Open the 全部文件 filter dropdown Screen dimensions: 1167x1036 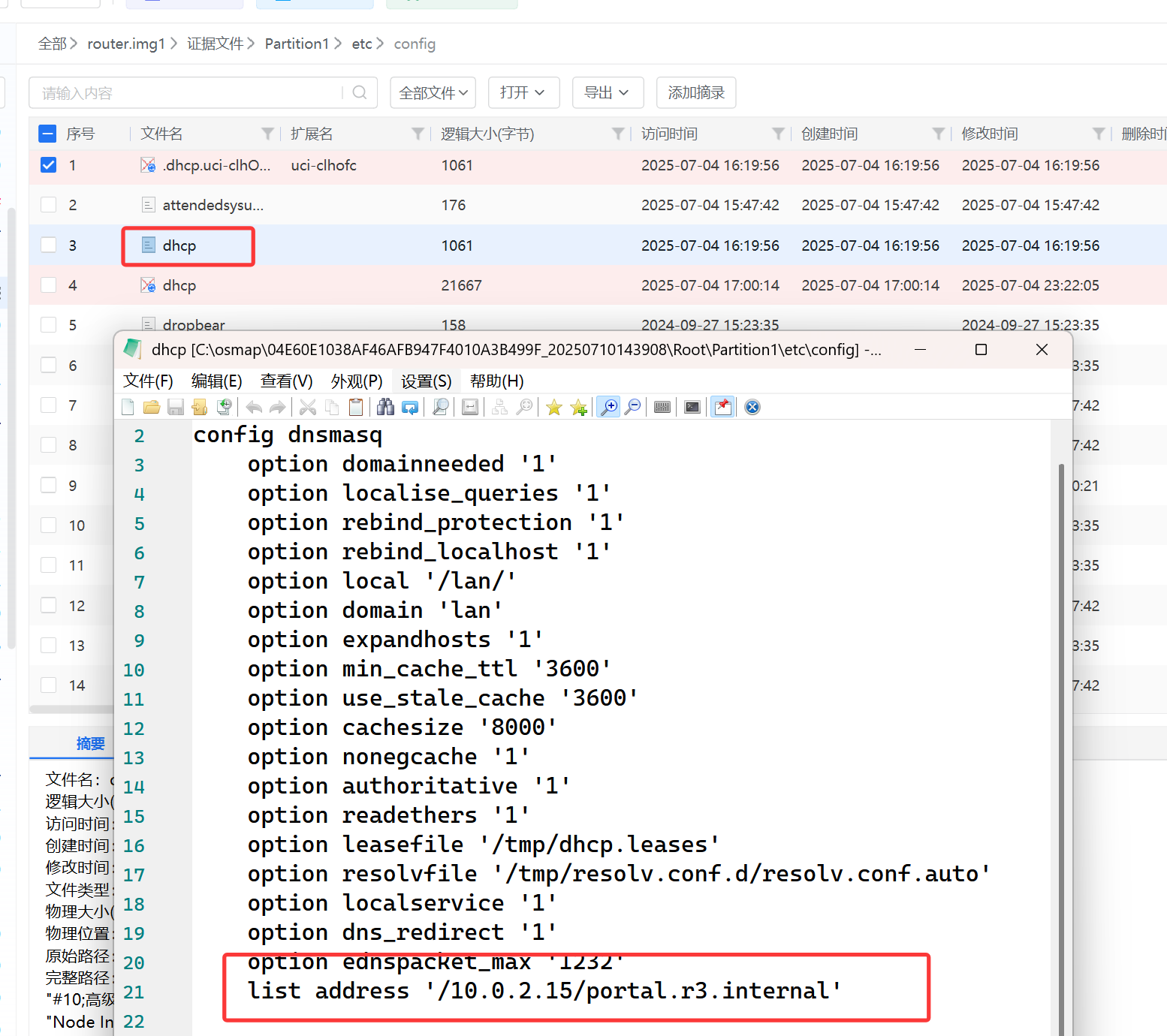433,92
